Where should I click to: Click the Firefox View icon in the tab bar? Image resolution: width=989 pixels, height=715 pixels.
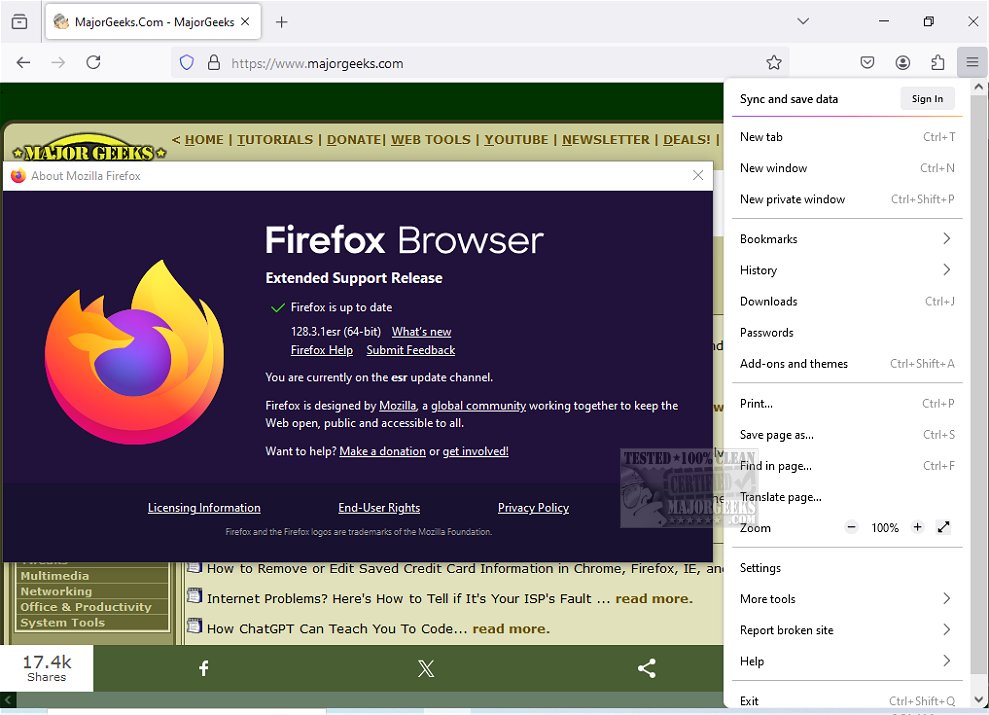coord(19,21)
